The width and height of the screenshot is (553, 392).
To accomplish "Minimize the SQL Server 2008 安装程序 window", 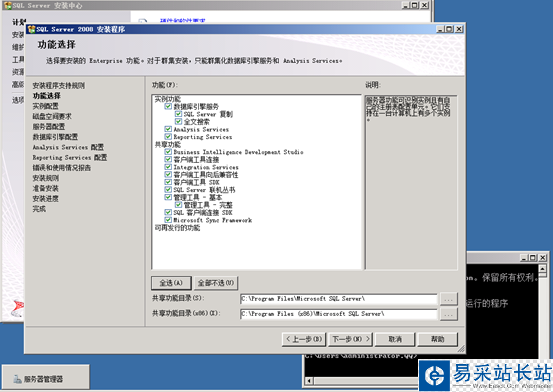I will click(x=440, y=29).
